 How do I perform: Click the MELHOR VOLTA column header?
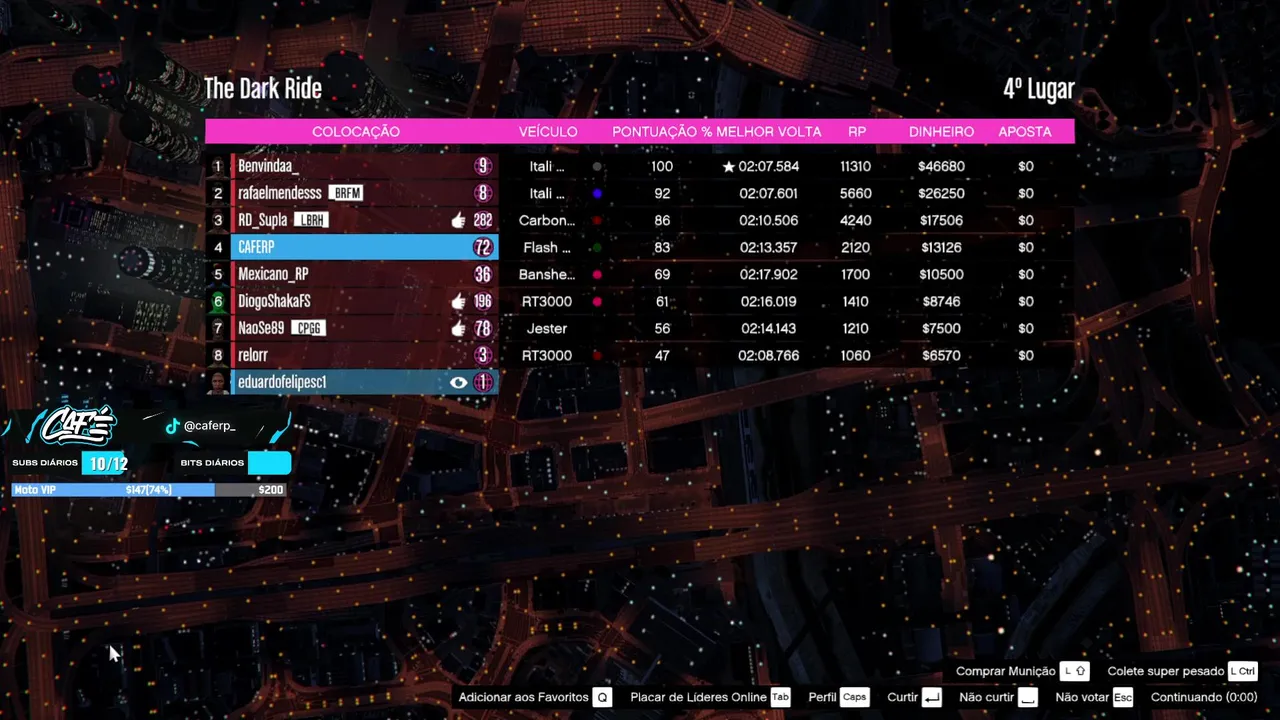coord(769,132)
